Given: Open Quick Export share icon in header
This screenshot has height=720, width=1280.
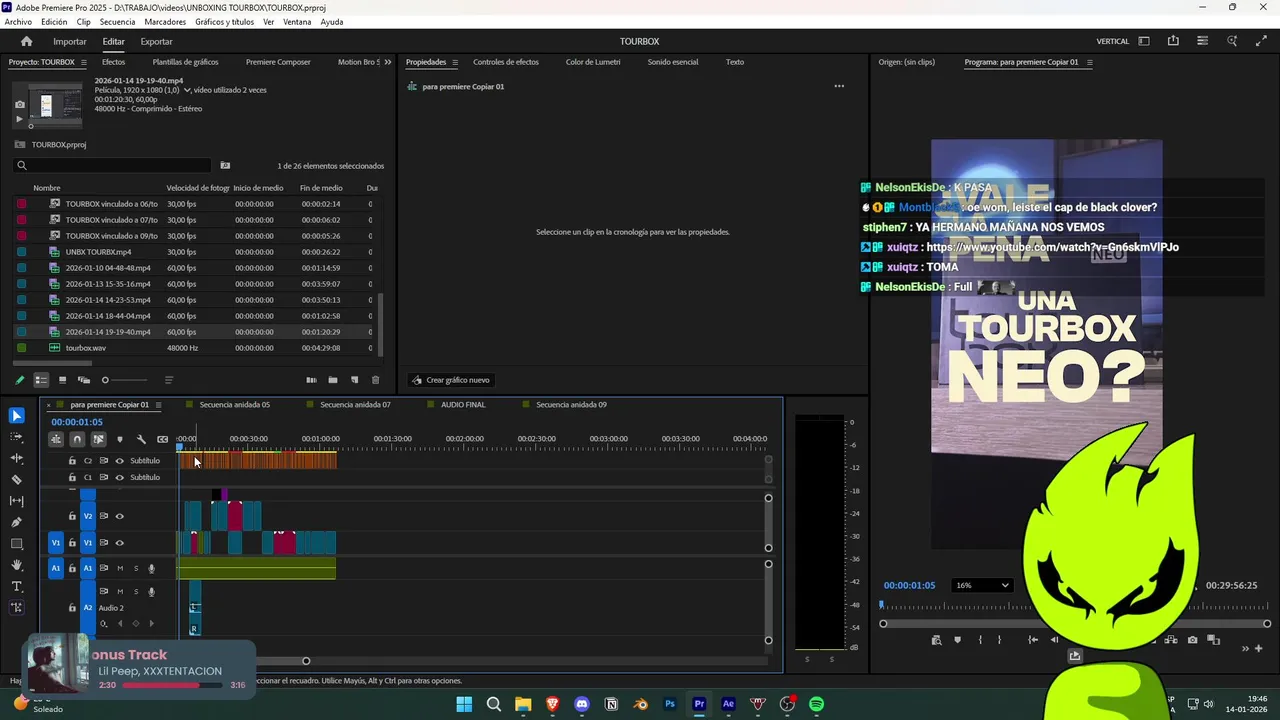Looking at the screenshot, I should (1173, 41).
